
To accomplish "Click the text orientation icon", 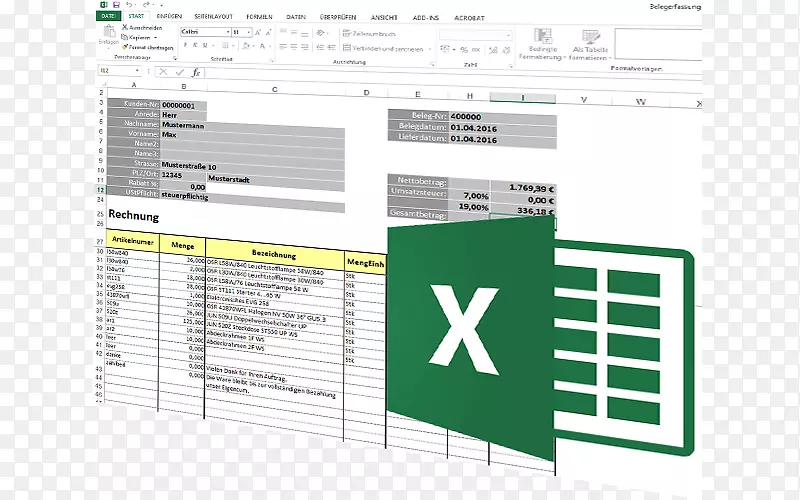I will (320, 33).
